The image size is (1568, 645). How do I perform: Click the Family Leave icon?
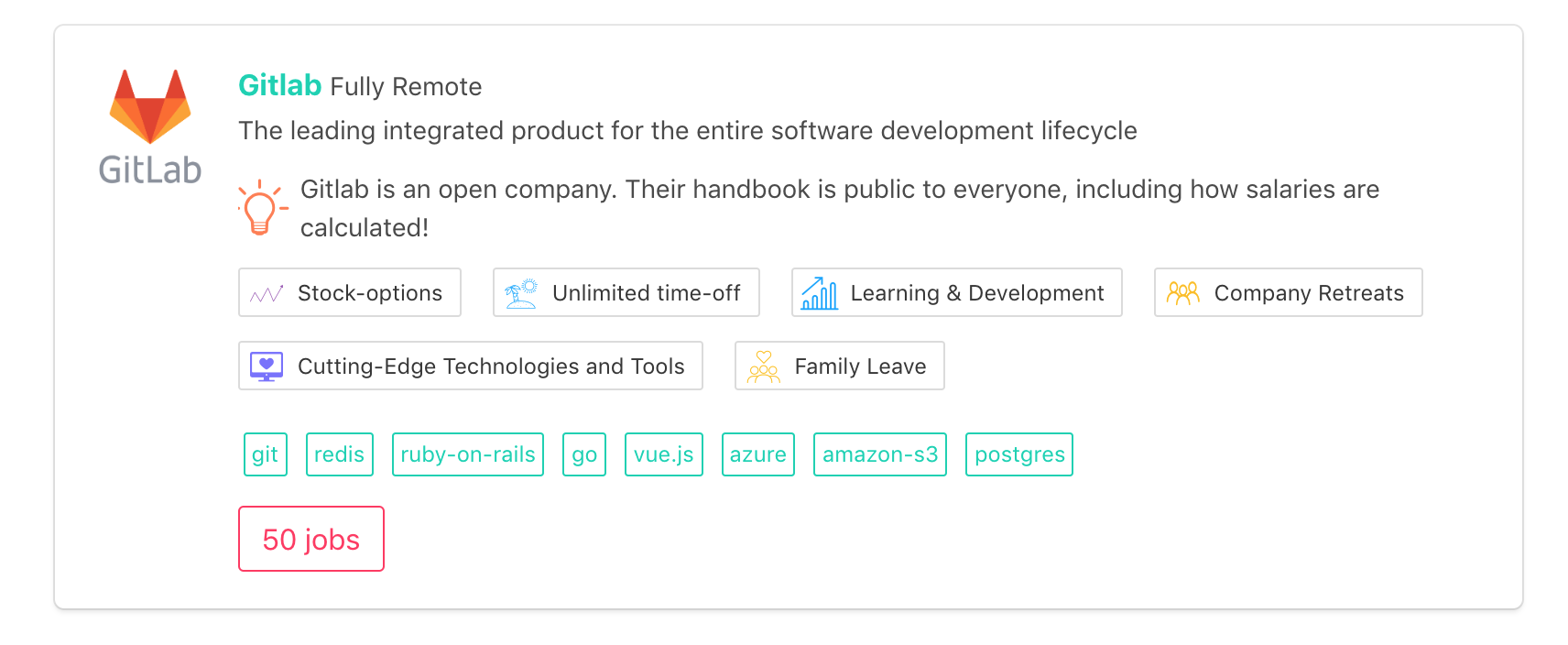coord(763,366)
